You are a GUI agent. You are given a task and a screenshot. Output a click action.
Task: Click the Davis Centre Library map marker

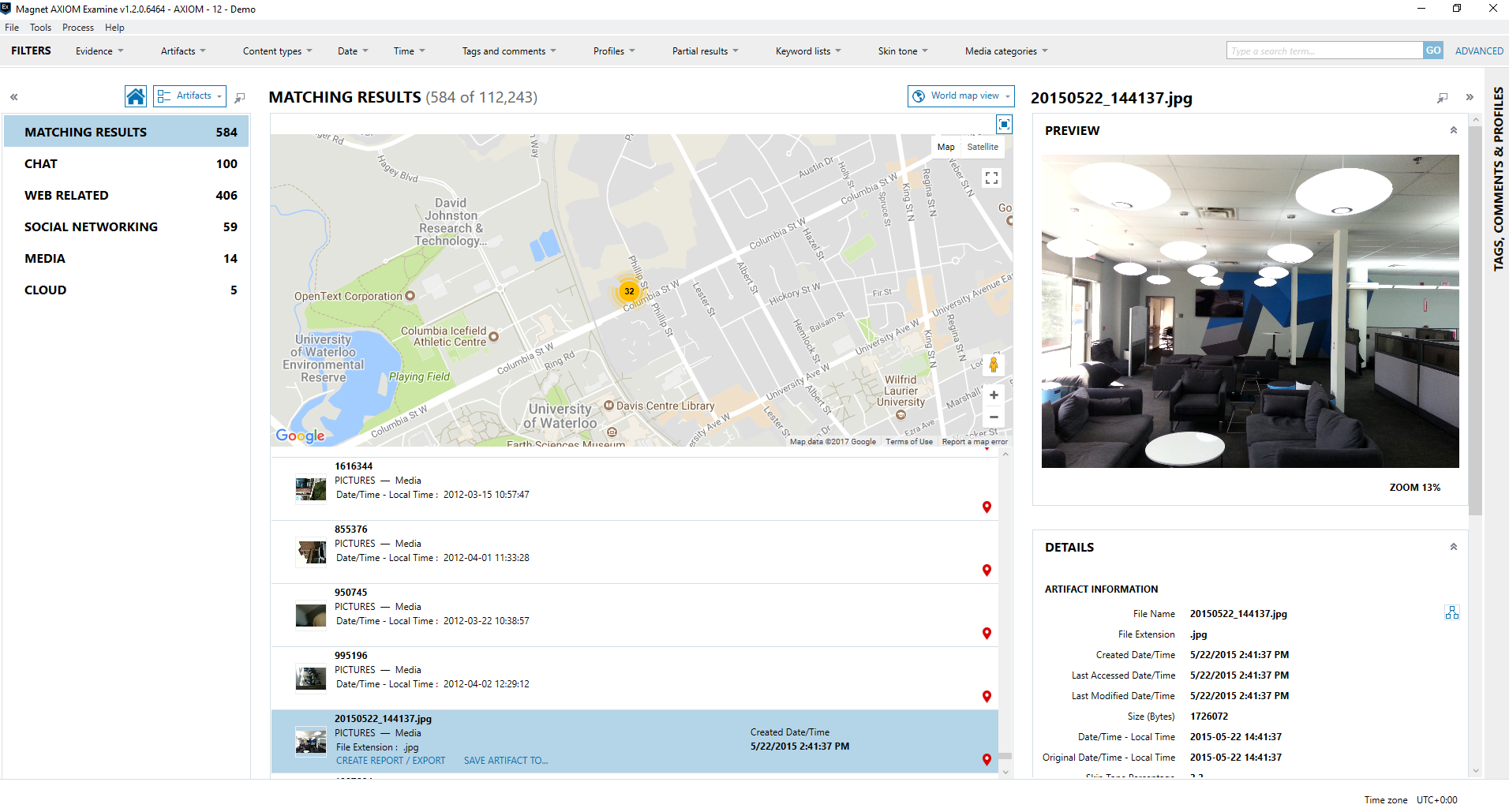pos(608,405)
